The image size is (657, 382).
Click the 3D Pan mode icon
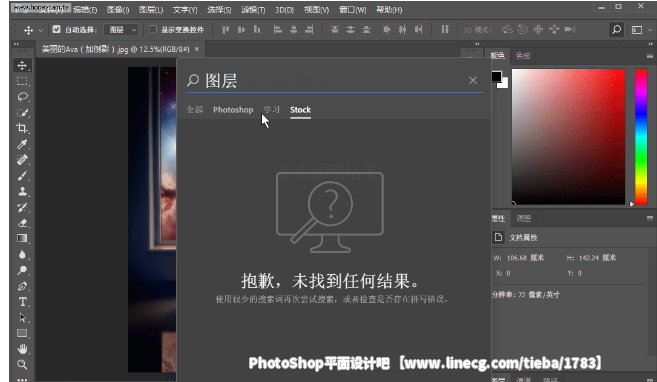[538, 29]
